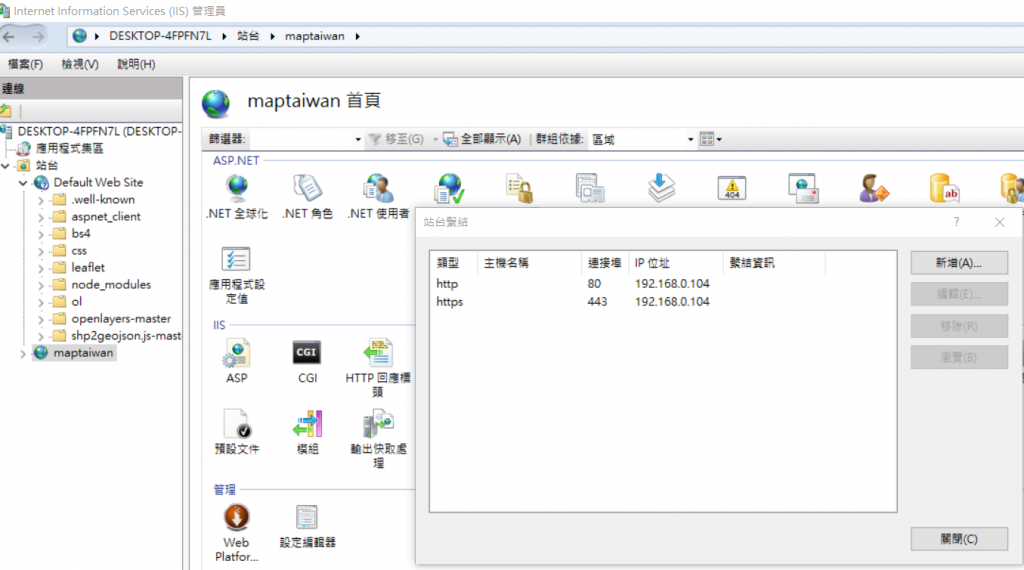Click the 瀏覽(B) button
The height and width of the screenshot is (570, 1024).
959,357
